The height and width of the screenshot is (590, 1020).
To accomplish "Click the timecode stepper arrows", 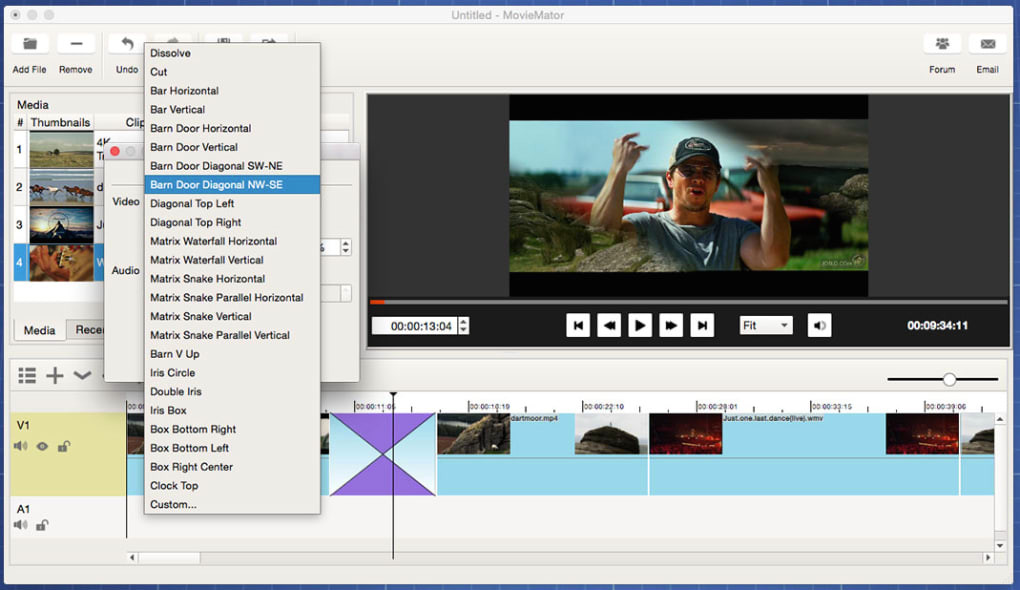I will 463,326.
